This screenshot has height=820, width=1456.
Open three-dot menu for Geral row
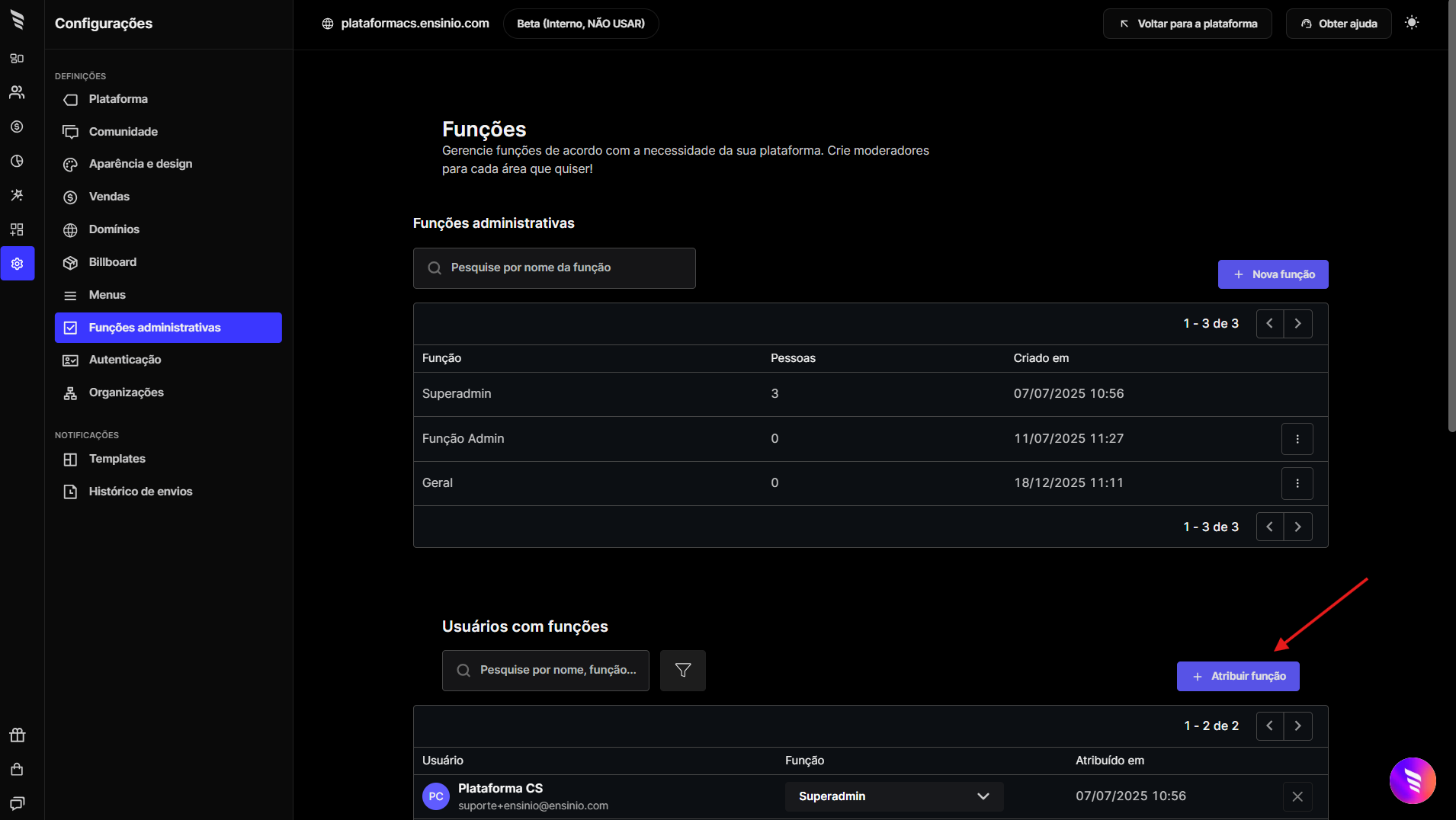(x=1297, y=483)
